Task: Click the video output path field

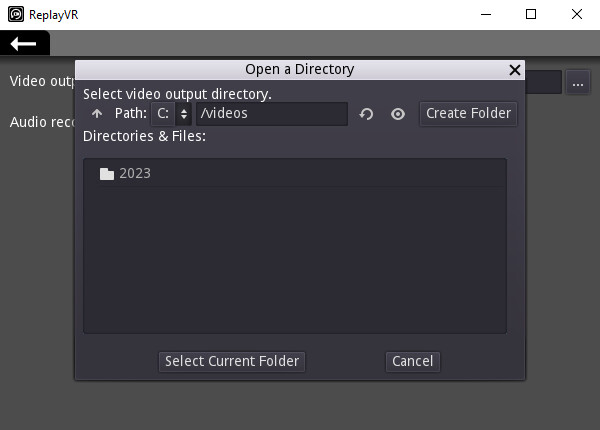Action: pyautogui.click(x=543, y=83)
